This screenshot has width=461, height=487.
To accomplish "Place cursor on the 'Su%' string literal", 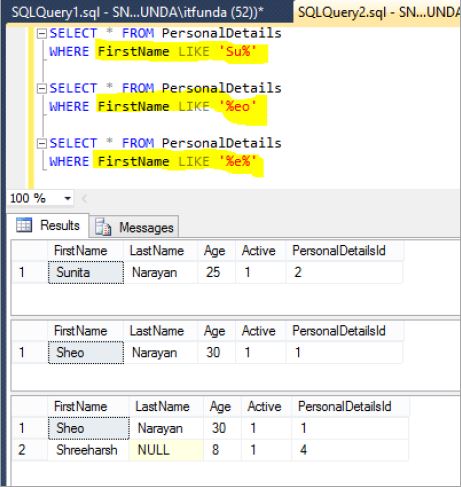I will 238,52.
